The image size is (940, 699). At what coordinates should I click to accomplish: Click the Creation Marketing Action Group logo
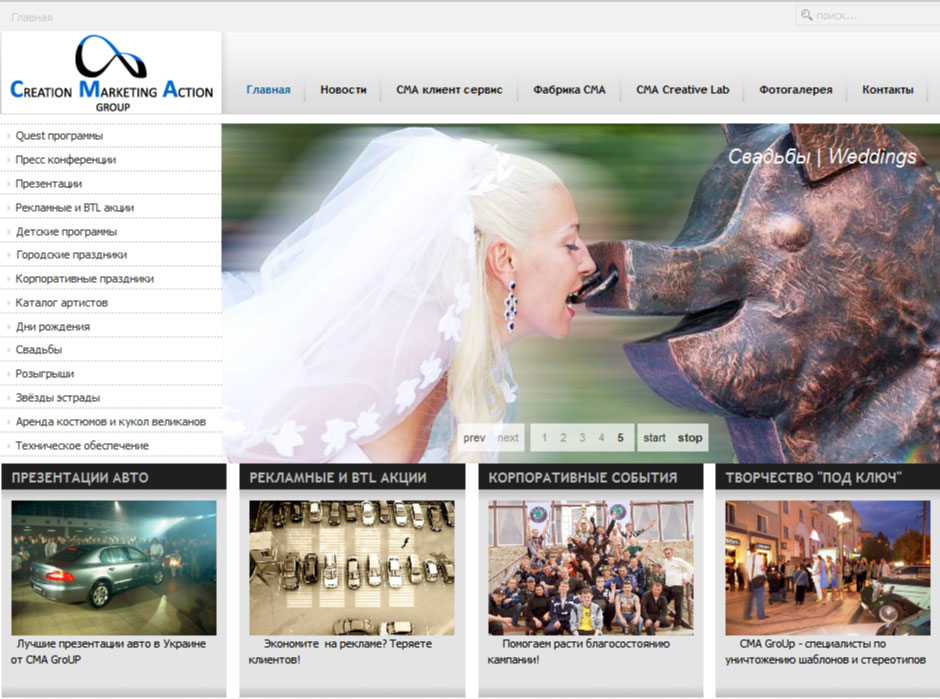click(x=111, y=73)
